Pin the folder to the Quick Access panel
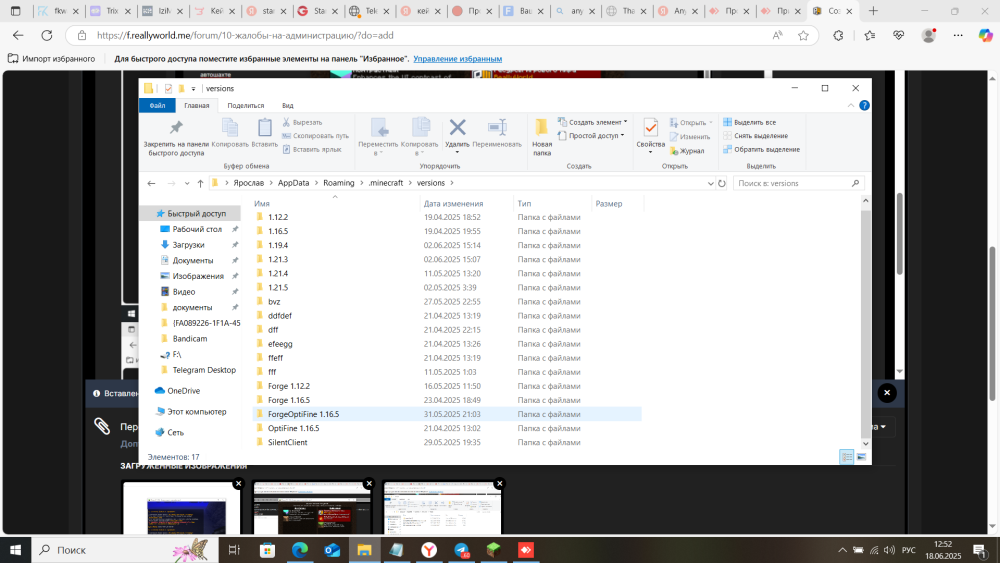The width and height of the screenshot is (1000, 563). [x=175, y=137]
